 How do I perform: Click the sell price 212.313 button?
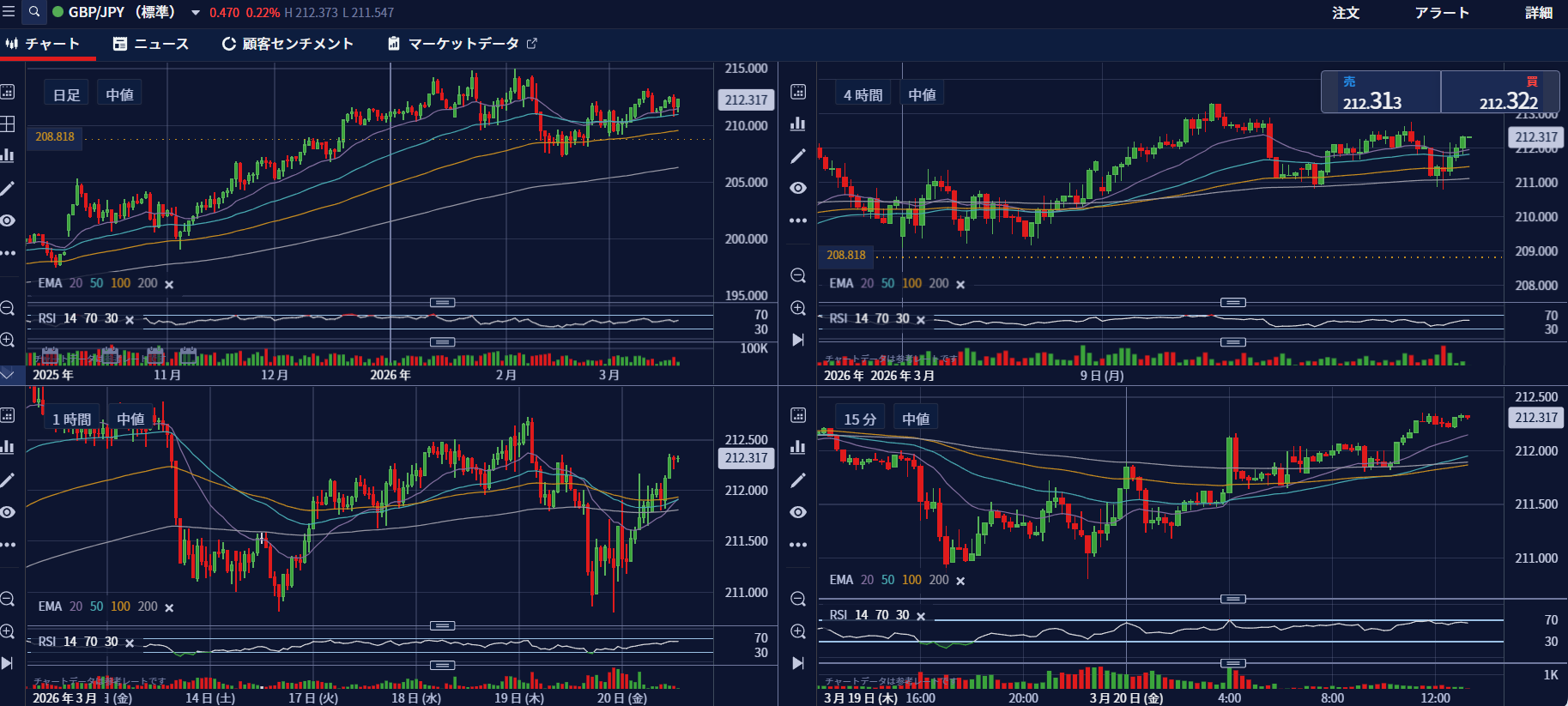tap(1380, 92)
